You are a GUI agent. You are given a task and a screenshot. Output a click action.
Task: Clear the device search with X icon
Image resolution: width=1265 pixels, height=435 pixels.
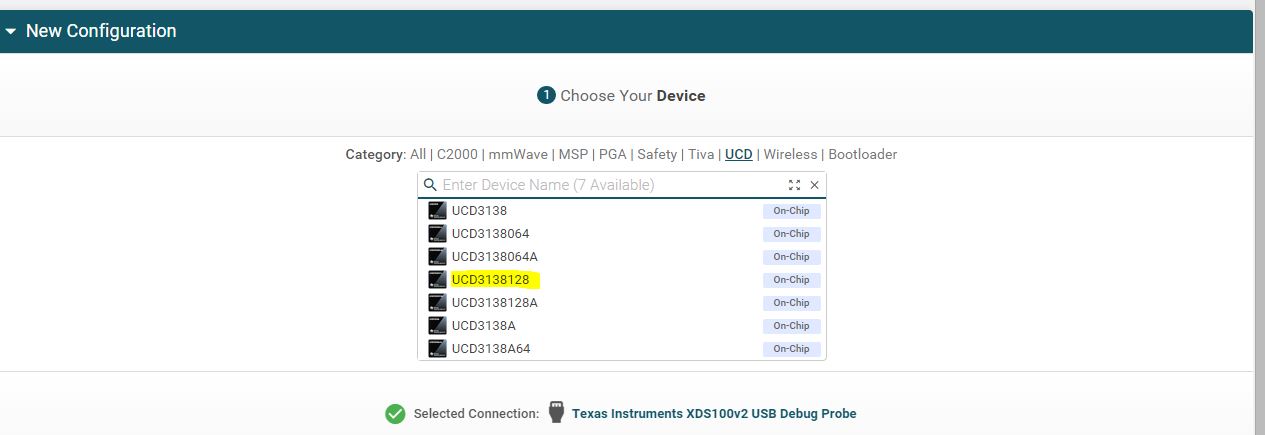pyautogui.click(x=814, y=185)
